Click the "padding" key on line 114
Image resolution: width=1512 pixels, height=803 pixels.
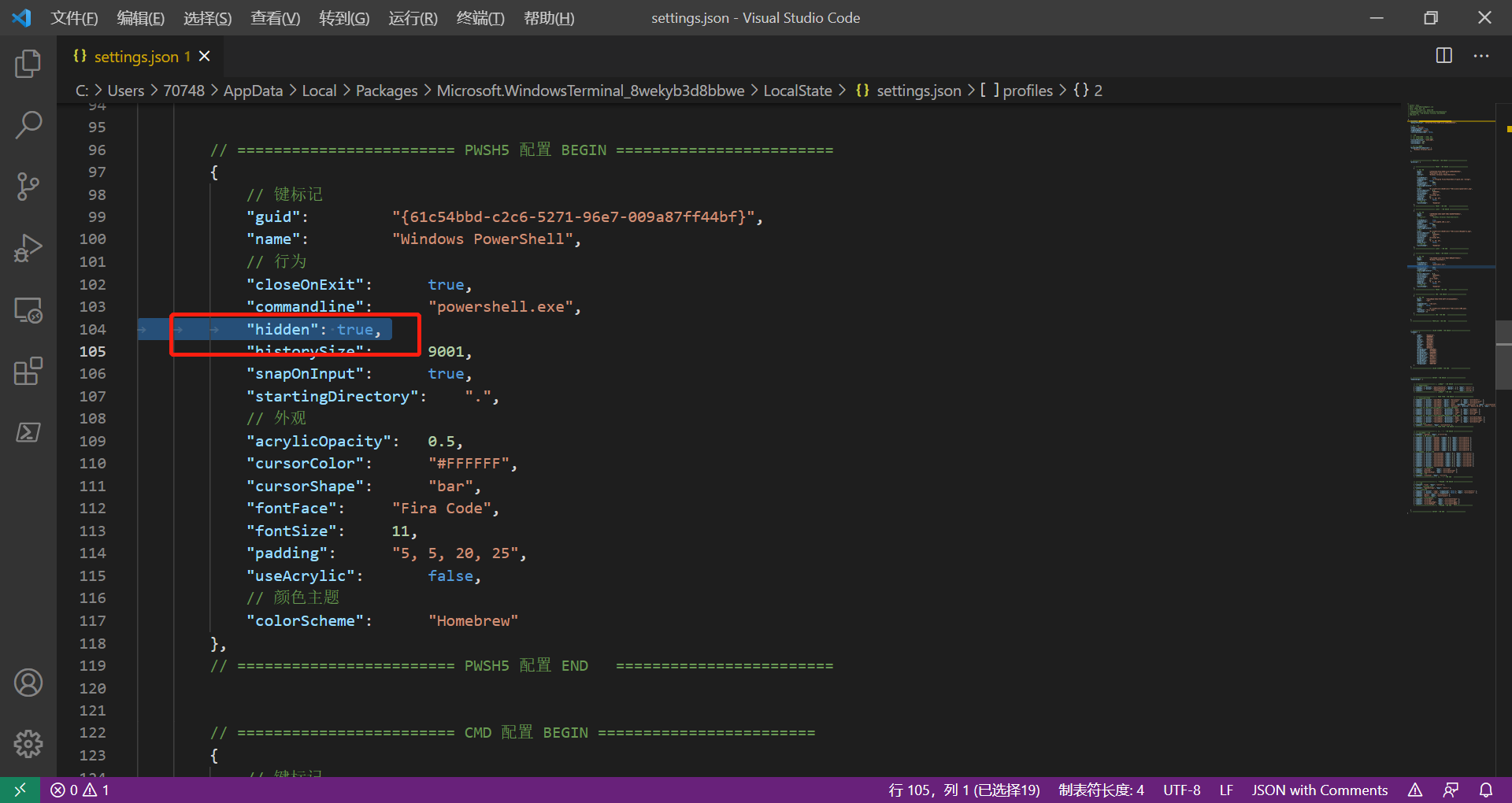[x=287, y=553]
